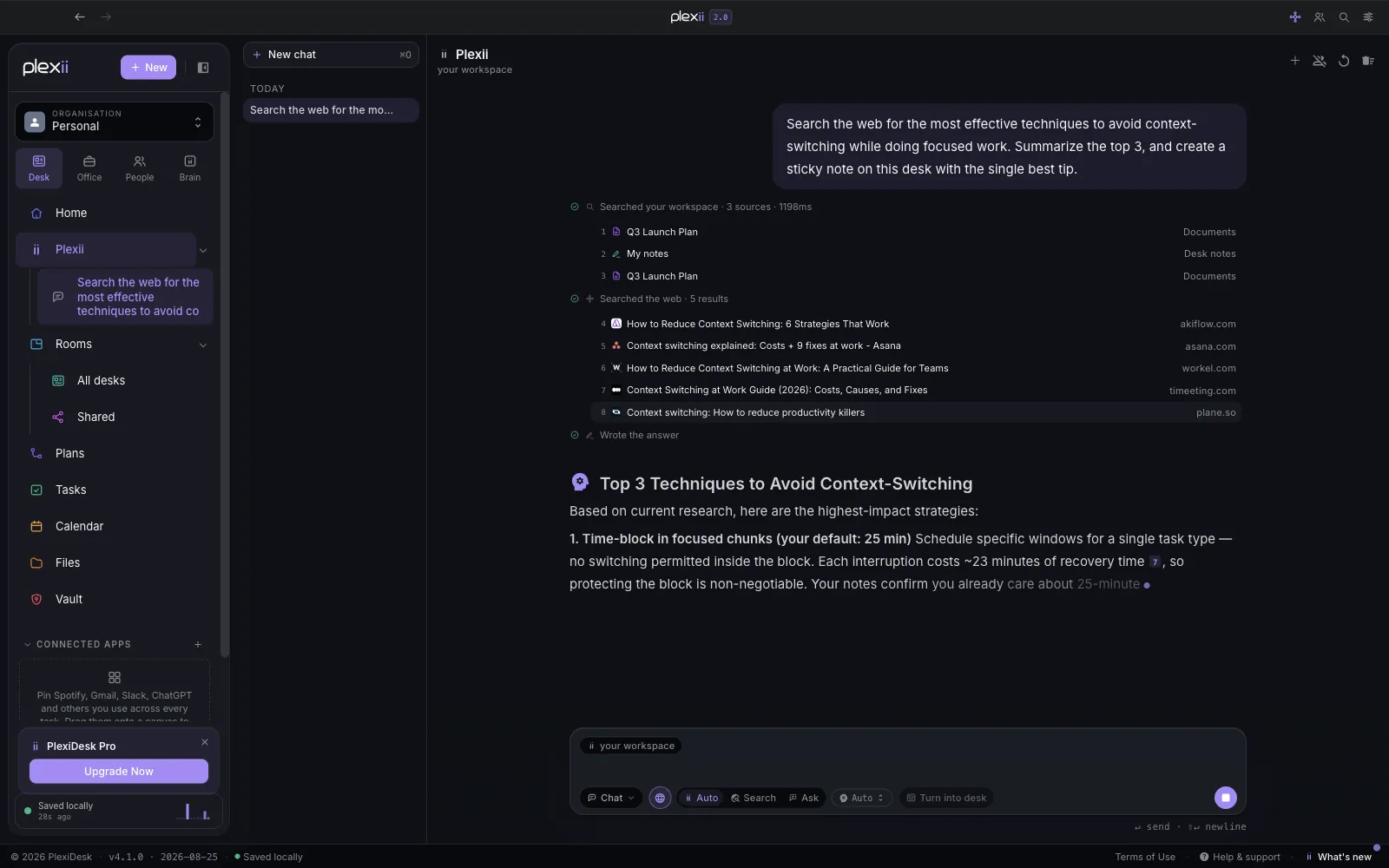Start a New chat
Viewport: 1389px width, 868px height.
331,55
